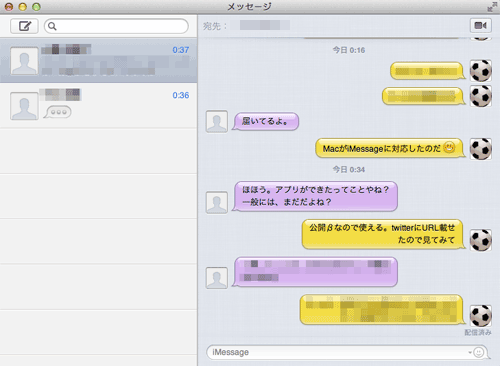Select the conversation from 0:37
The image size is (500, 366).
[99, 60]
